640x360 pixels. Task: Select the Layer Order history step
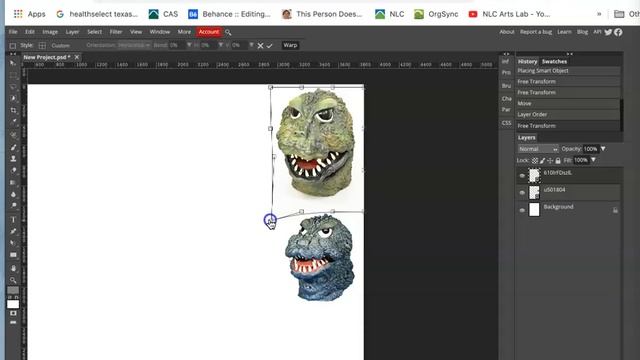[569, 115]
